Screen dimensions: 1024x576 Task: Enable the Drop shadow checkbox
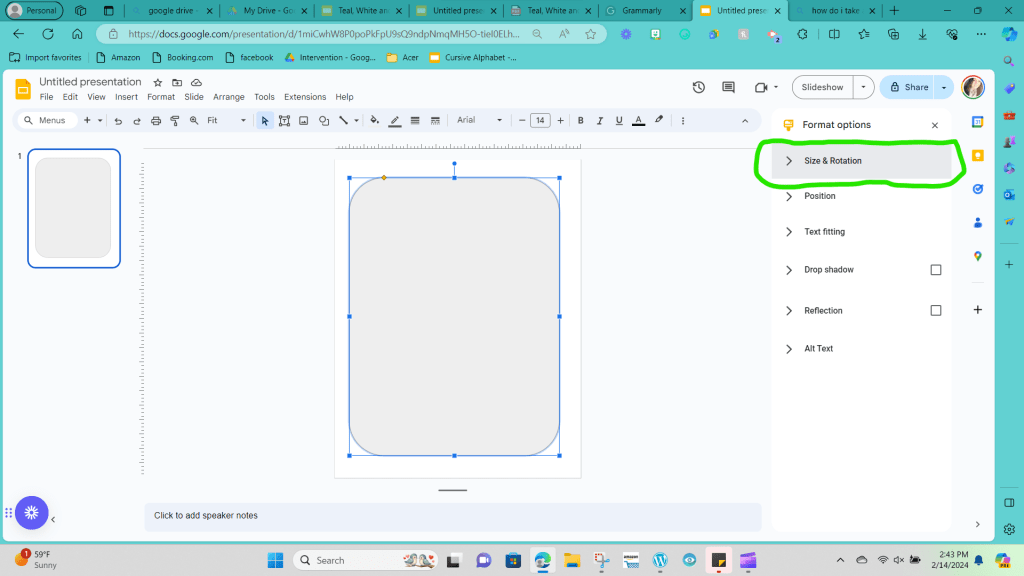coord(935,270)
